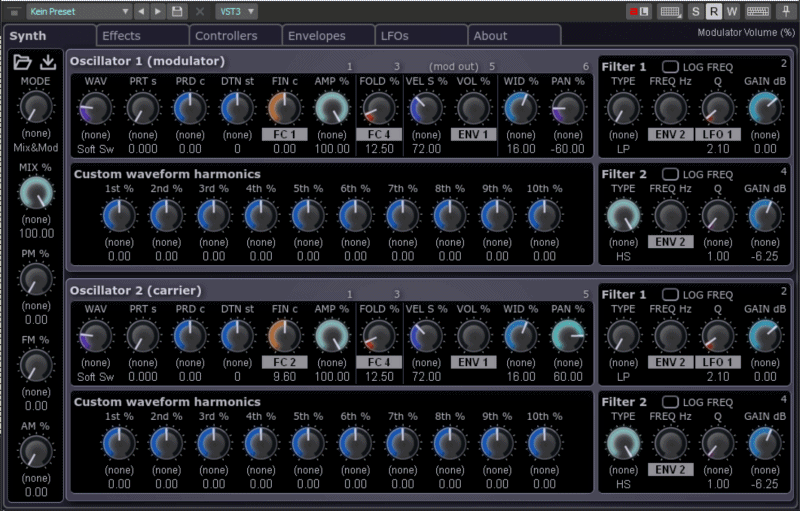Enable LOG FREQ for Oscillator 2 Filter 2
The width and height of the screenshot is (800, 511).
[670, 402]
